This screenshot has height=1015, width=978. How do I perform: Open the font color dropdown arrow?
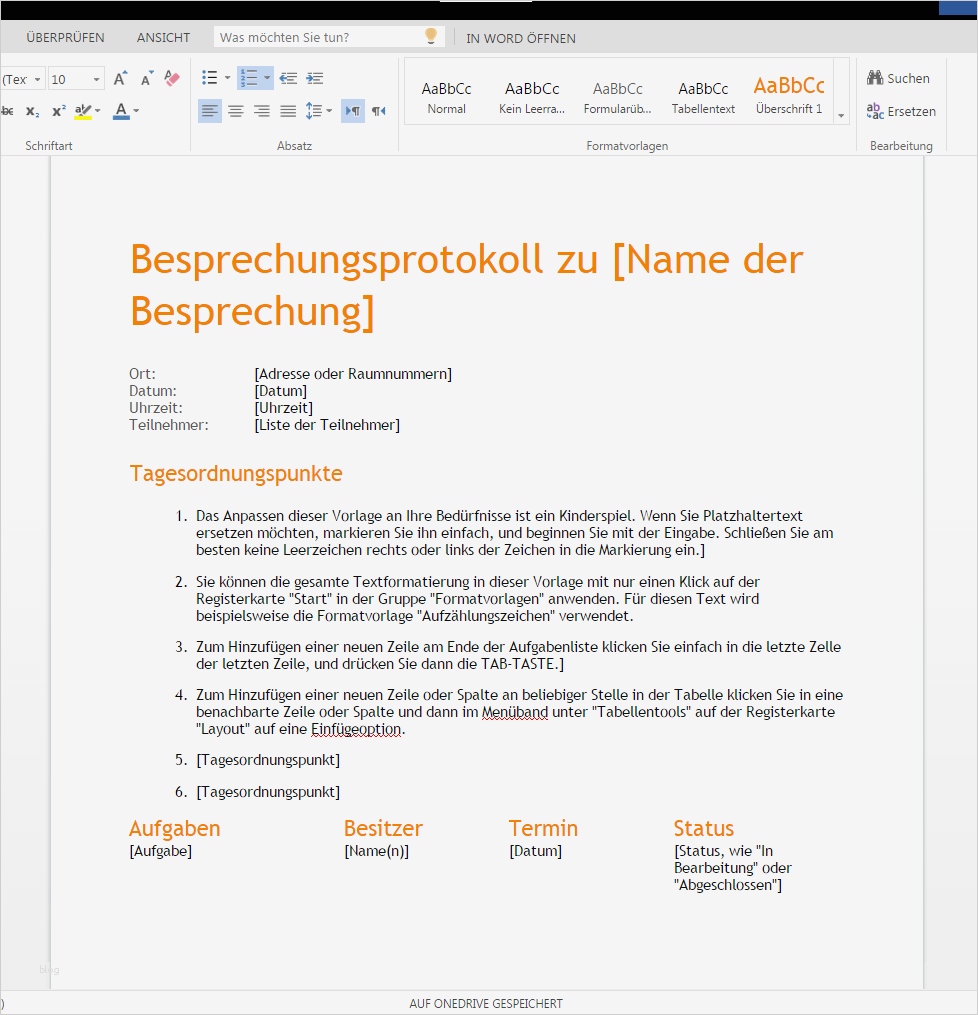pyautogui.click(x=134, y=110)
